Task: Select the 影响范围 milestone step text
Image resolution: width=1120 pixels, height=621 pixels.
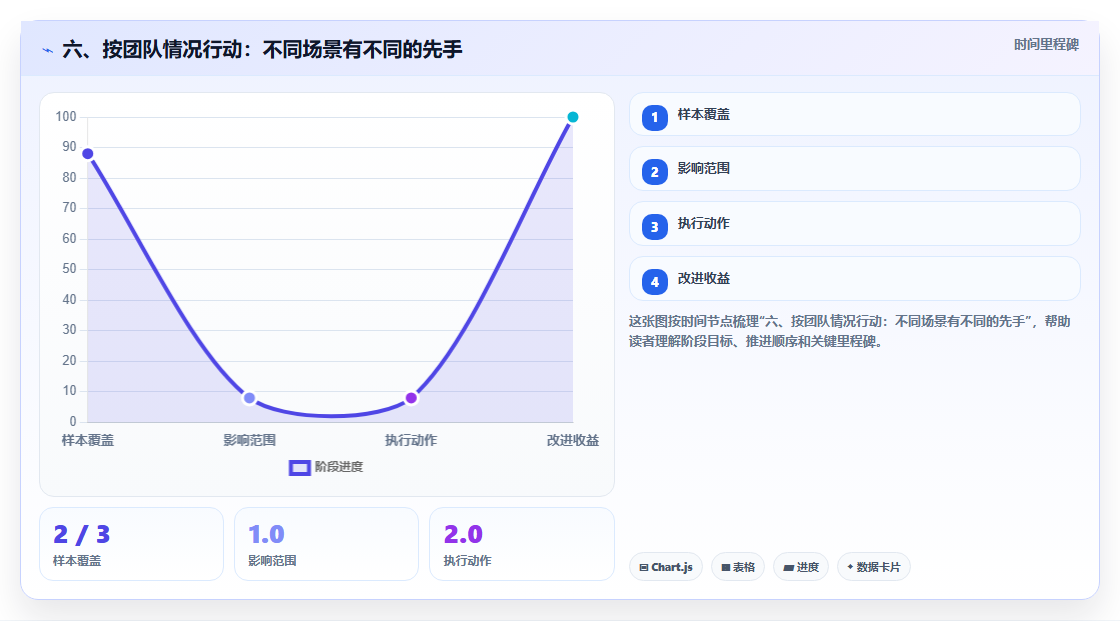Action: click(704, 169)
